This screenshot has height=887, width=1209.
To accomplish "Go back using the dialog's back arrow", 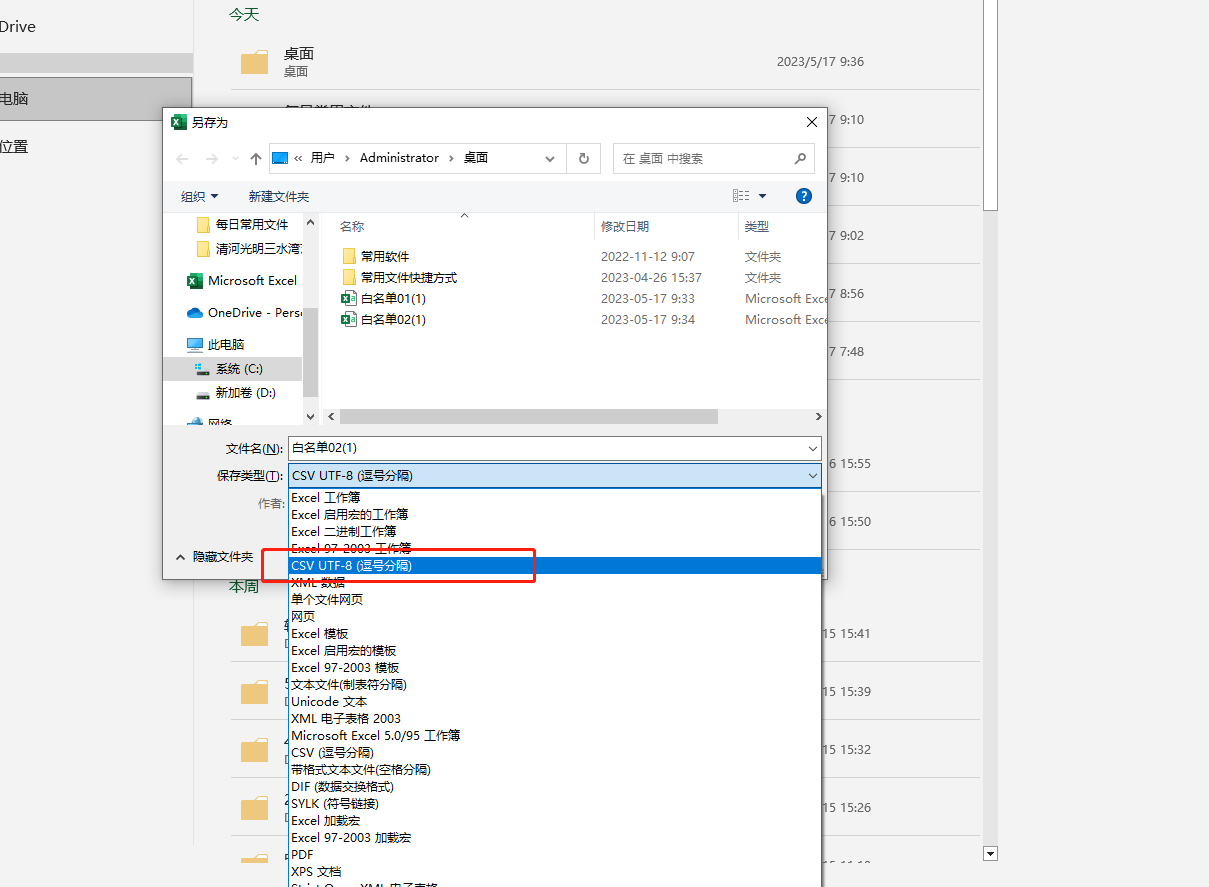I will (x=182, y=158).
